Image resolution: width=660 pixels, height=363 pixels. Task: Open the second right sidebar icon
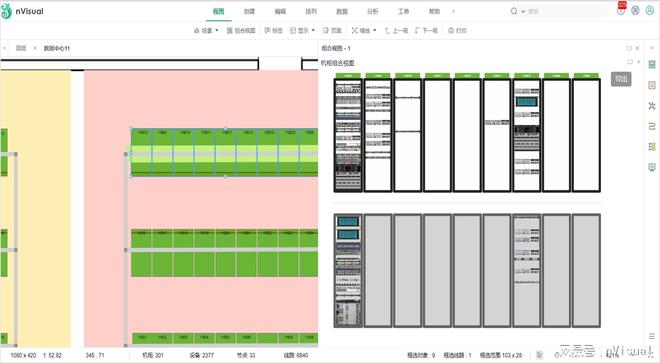(652, 85)
